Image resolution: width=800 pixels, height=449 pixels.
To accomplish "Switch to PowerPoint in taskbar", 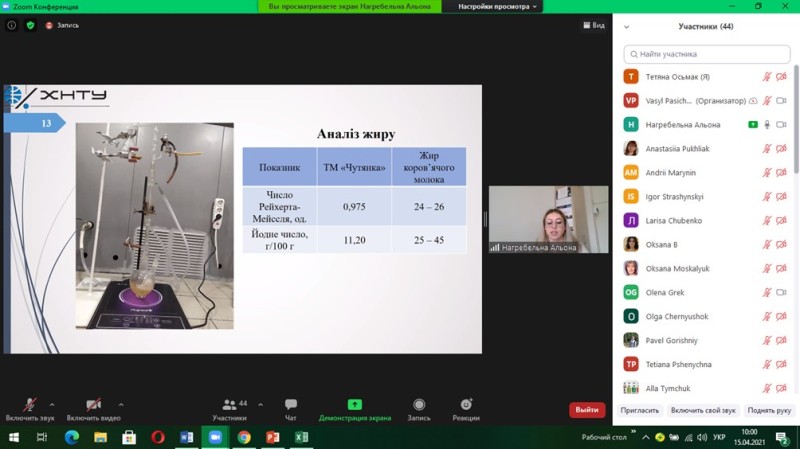I will [272, 437].
